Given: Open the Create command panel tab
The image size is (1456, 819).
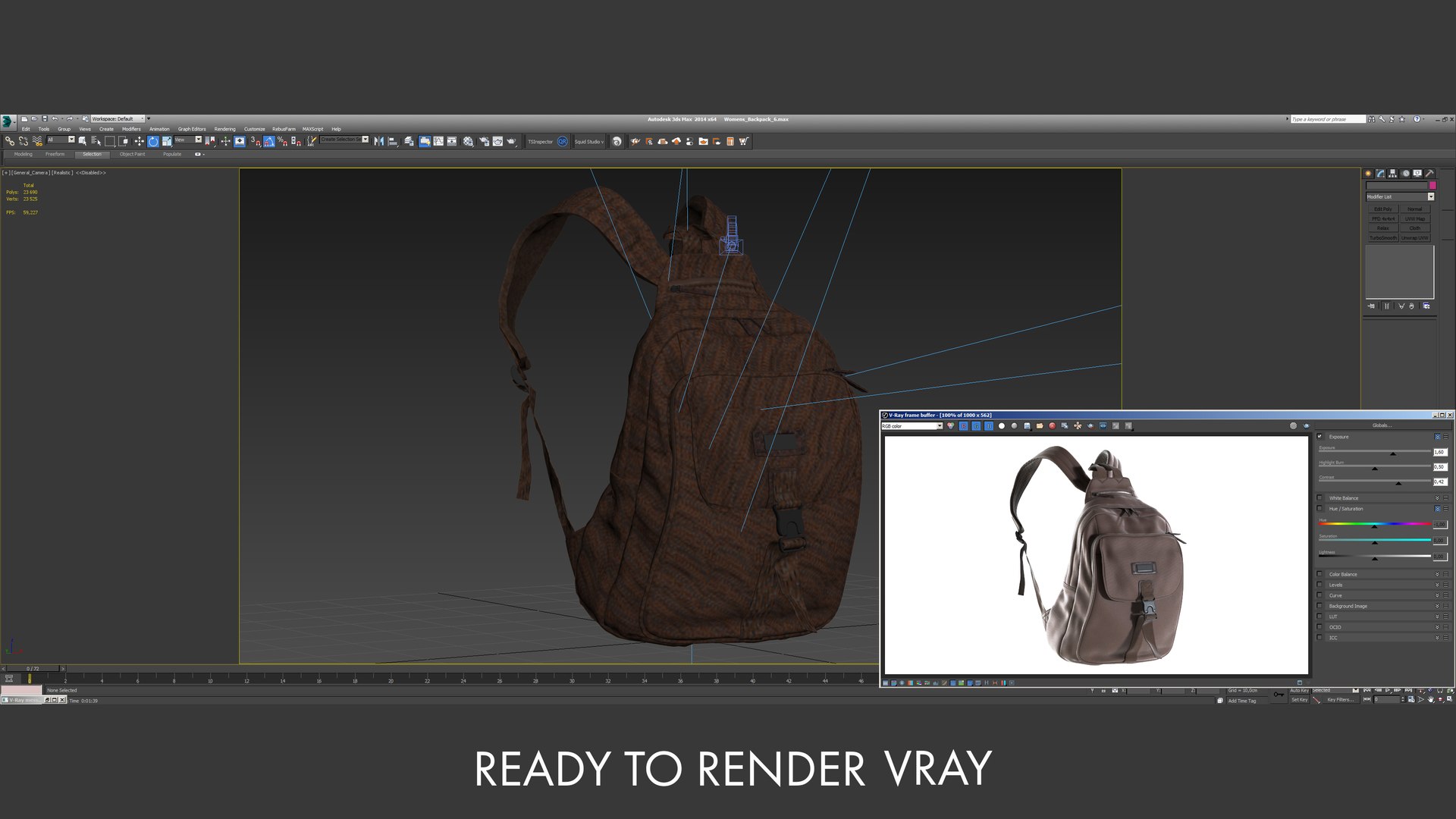Looking at the screenshot, I should point(1369,174).
